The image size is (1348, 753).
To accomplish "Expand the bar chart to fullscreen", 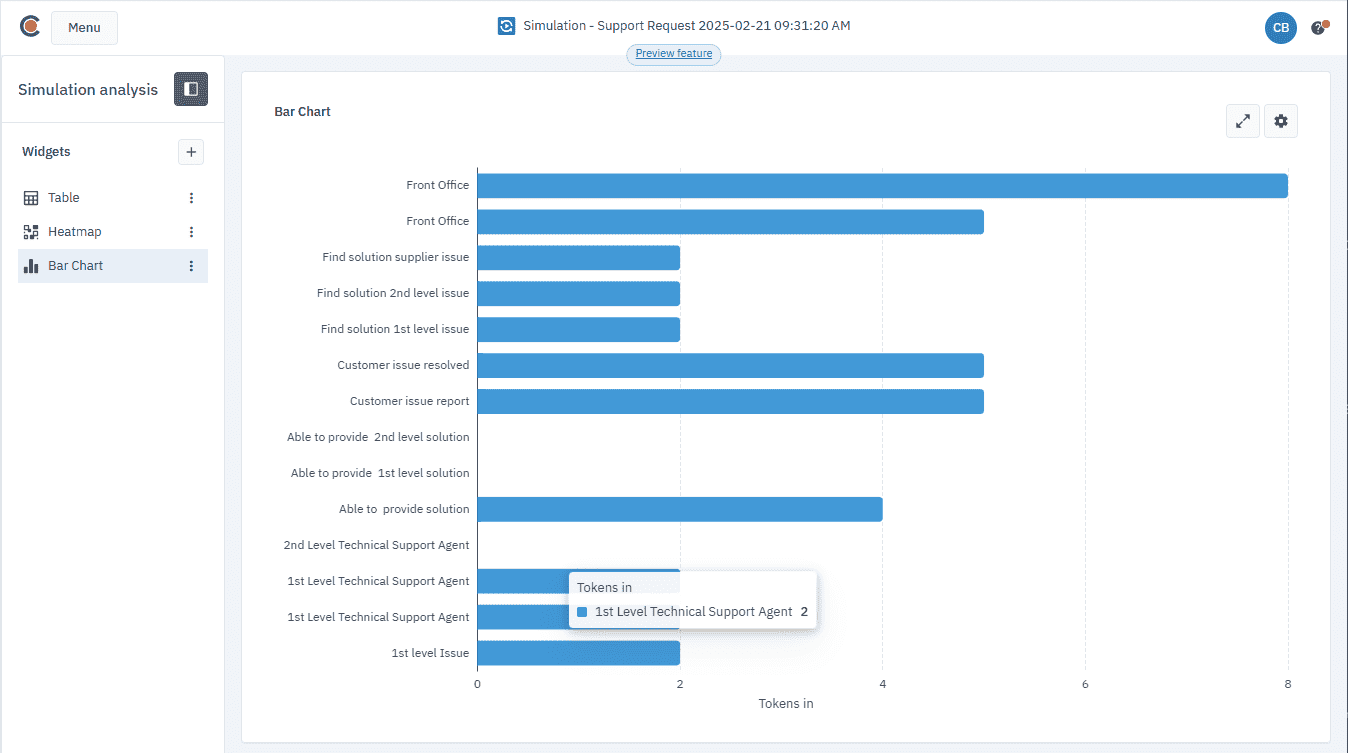I will click(x=1243, y=121).
